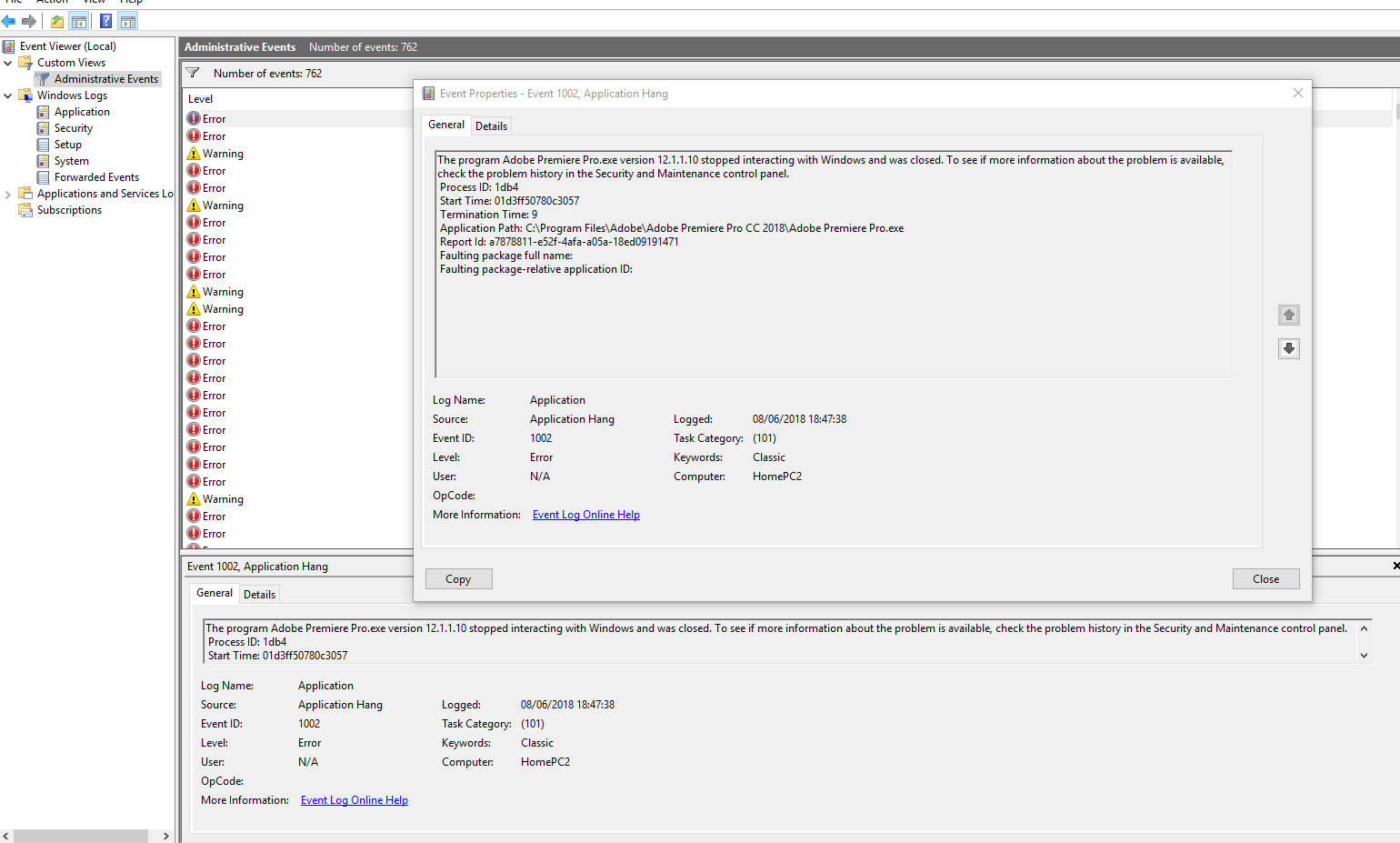
Task: Open the Application log under Windows Logs
Action: tap(82, 112)
